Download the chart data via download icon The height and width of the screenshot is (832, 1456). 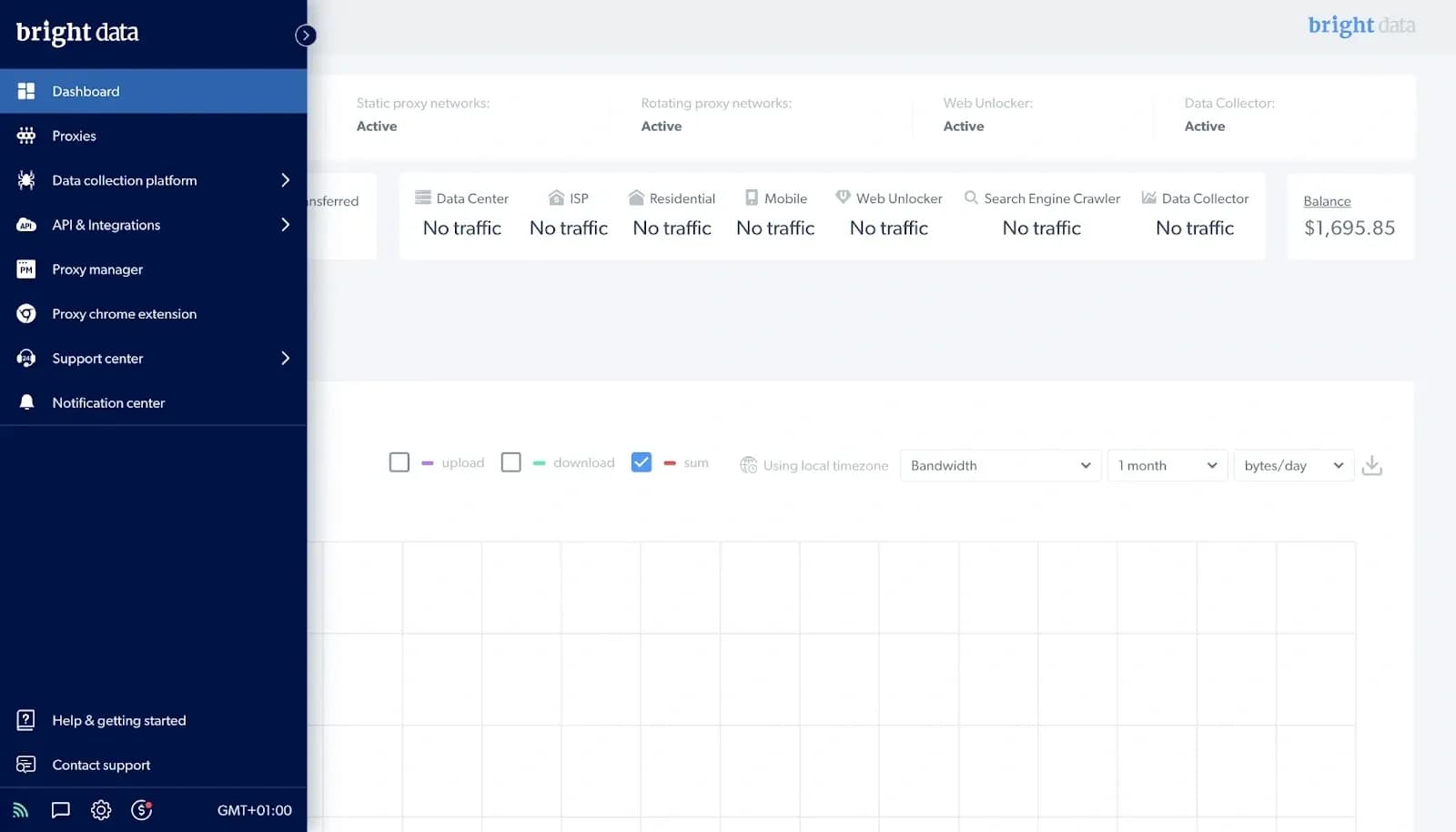pos(1372,465)
